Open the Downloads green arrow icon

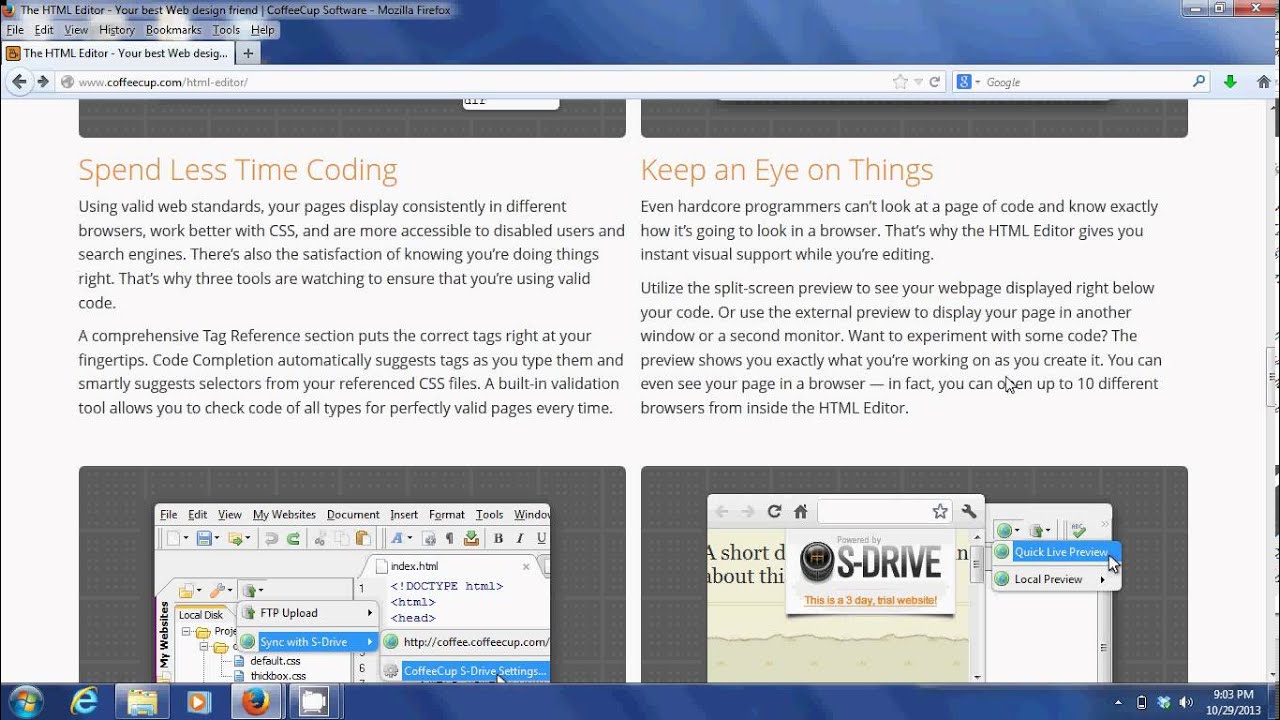[x=1231, y=82]
